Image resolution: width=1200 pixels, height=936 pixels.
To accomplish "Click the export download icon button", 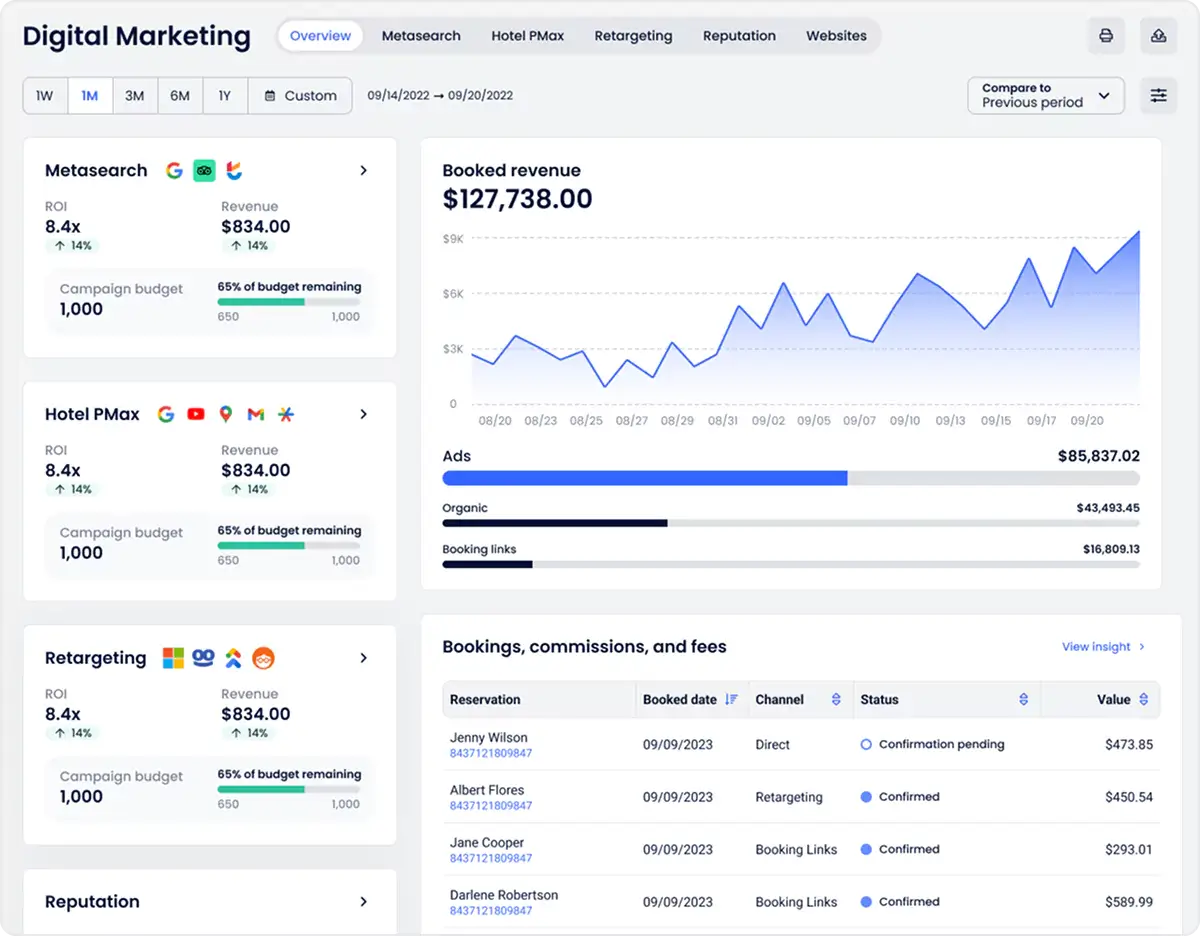I will (x=1158, y=36).
